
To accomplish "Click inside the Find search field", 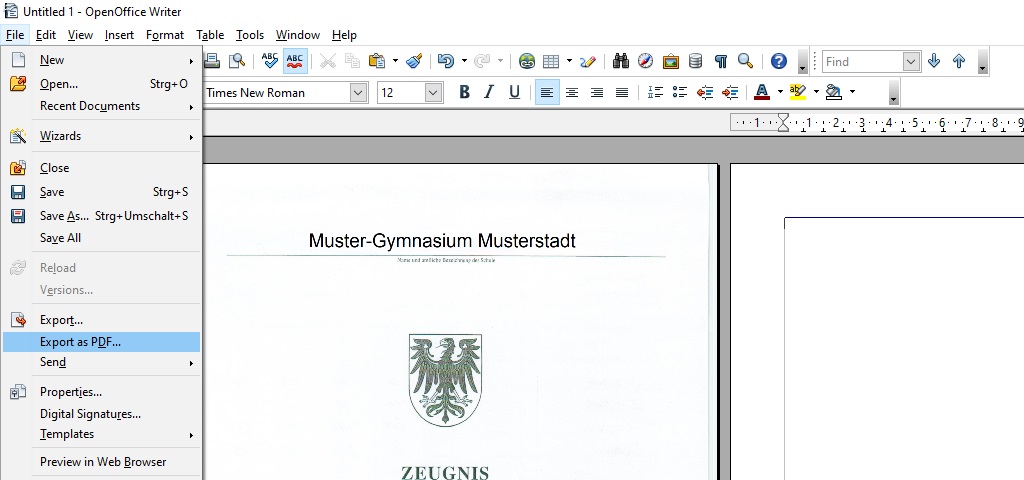I will 860,61.
